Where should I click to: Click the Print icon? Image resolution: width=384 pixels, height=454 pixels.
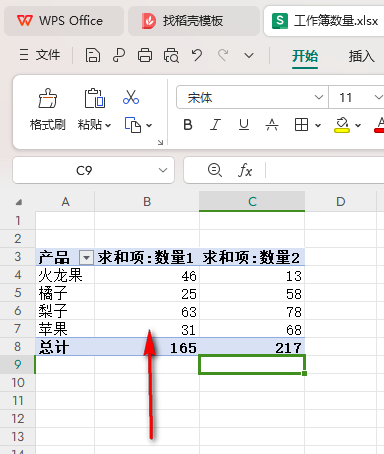[x=145, y=55]
